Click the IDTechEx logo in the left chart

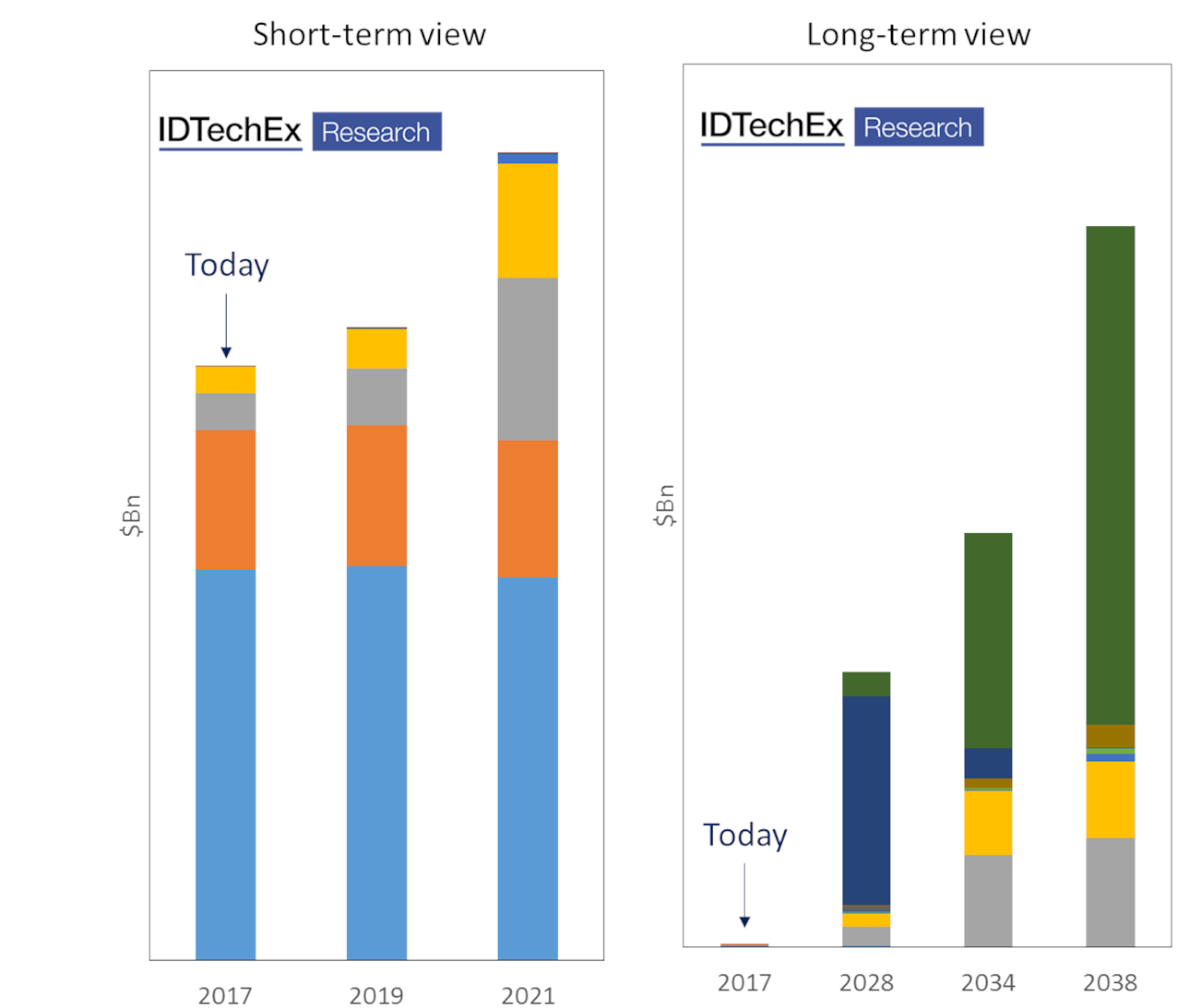click(x=230, y=131)
